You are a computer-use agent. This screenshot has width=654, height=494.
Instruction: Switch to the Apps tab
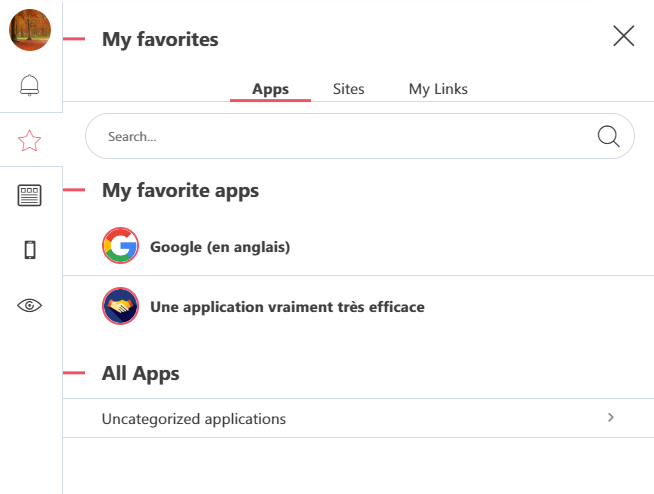270,89
